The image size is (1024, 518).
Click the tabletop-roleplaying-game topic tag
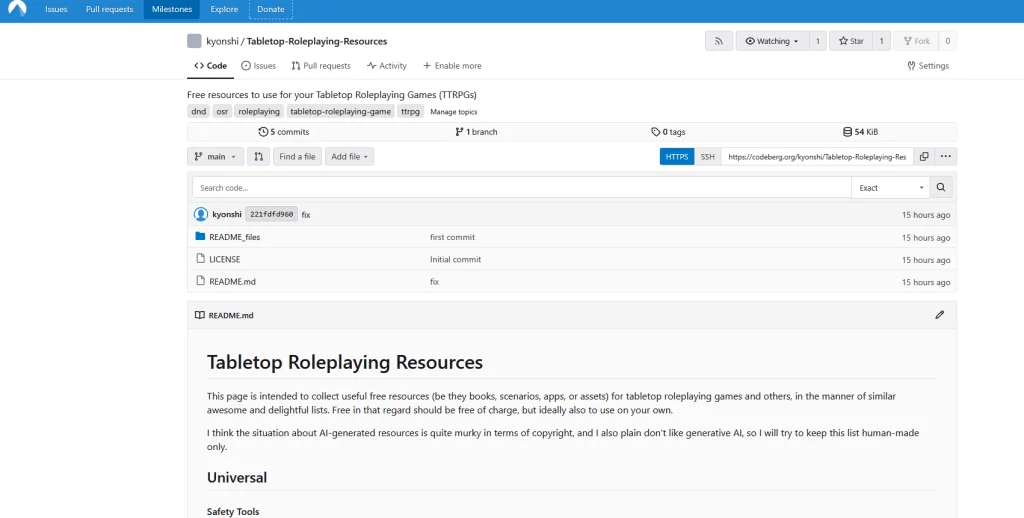pyautogui.click(x=340, y=112)
